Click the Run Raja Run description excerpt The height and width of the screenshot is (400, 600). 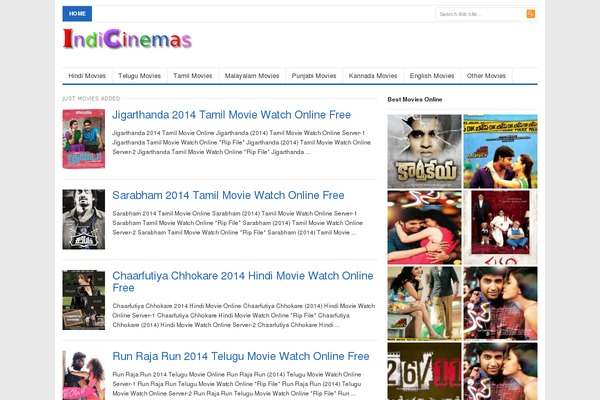[x=237, y=384]
